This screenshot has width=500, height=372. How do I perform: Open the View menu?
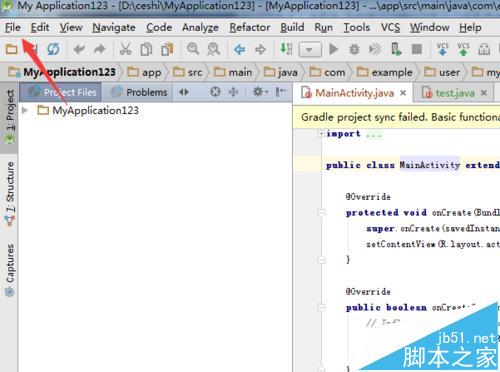pyautogui.click(x=71, y=27)
